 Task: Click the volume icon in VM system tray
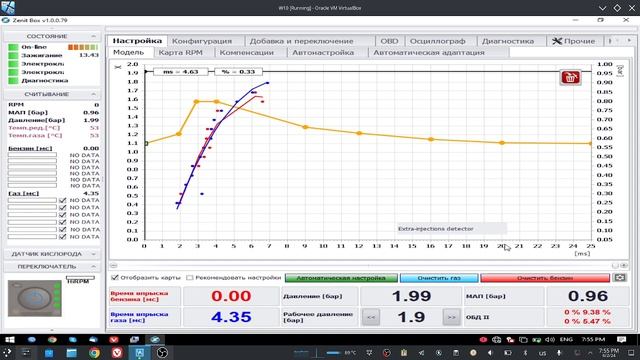coord(550,340)
